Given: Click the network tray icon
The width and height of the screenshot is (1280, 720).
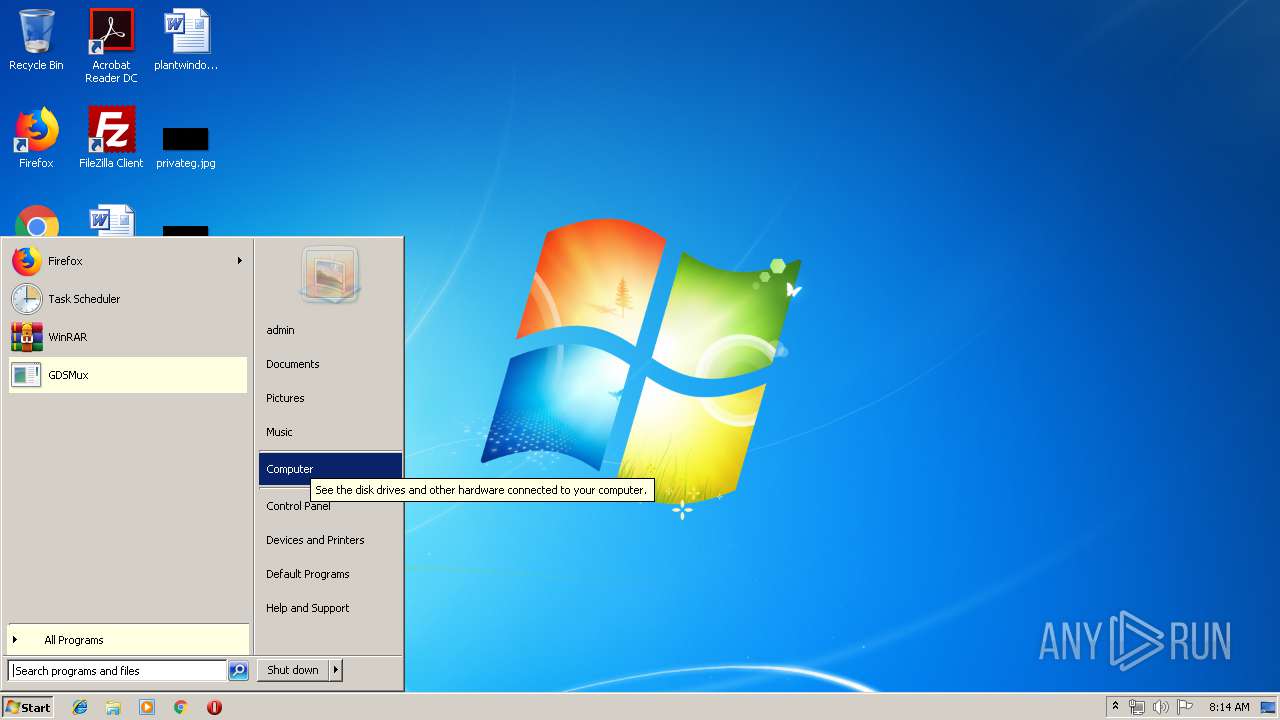Looking at the screenshot, I should pos(1137,707).
